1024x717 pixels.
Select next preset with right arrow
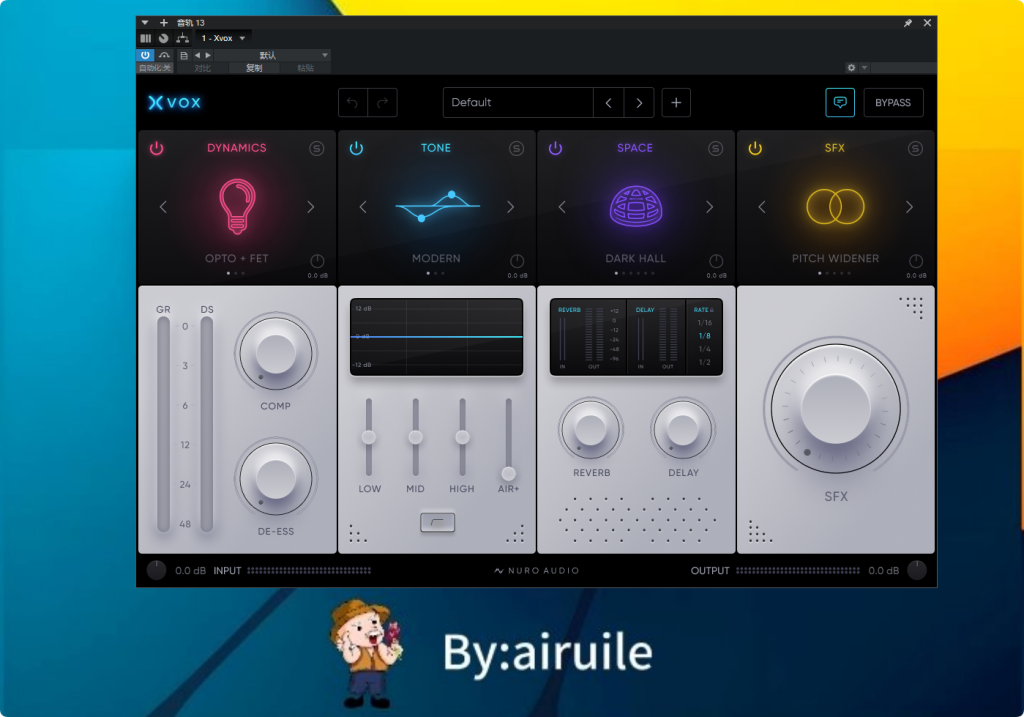tap(639, 103)
